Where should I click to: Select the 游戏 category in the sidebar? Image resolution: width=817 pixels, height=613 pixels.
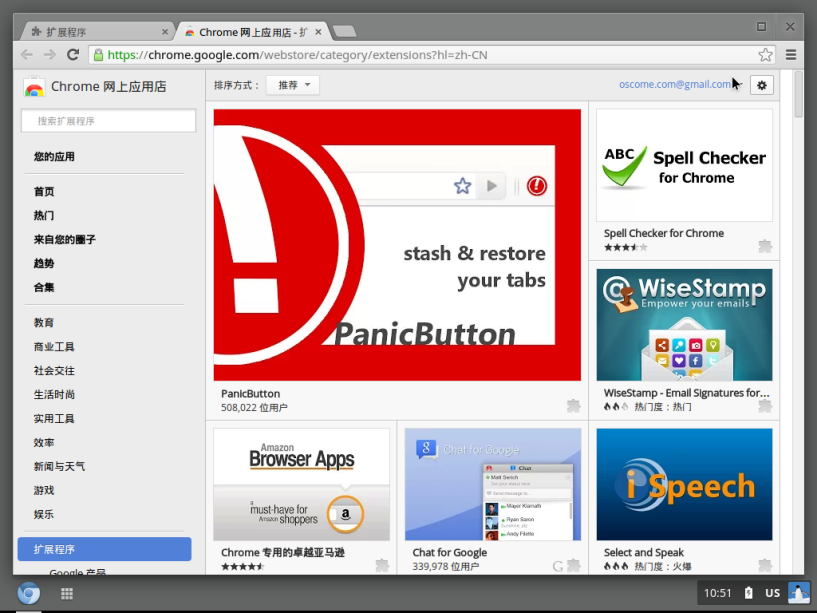coord(44,491)
